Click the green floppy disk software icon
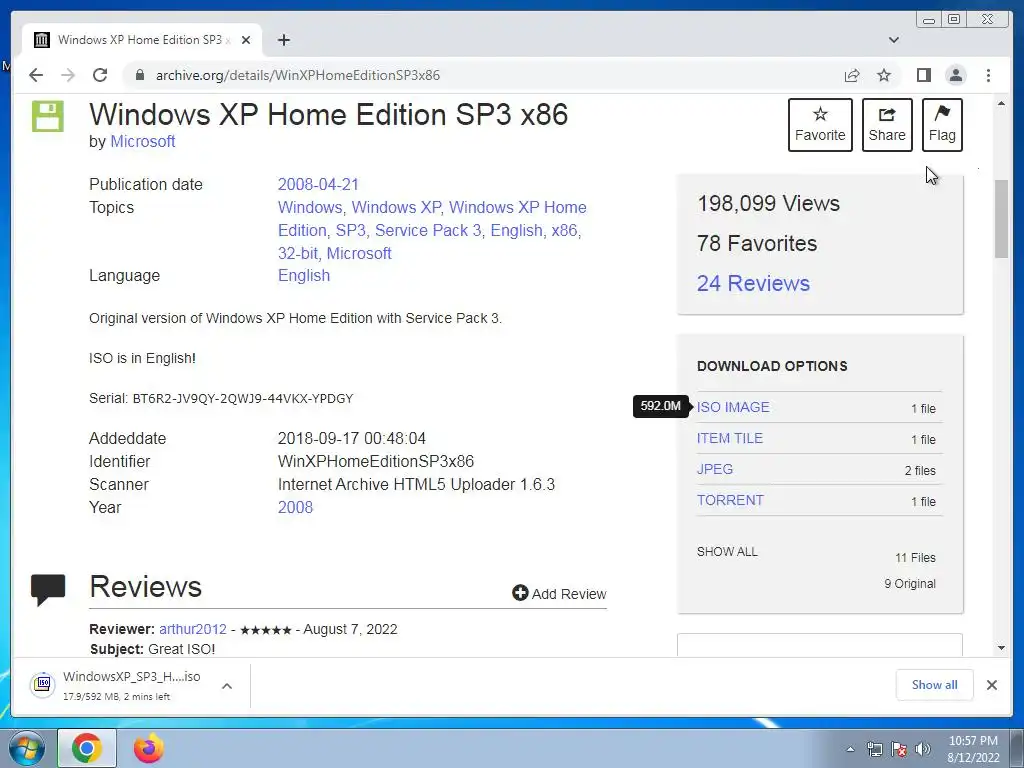 [x=48, y=116]
